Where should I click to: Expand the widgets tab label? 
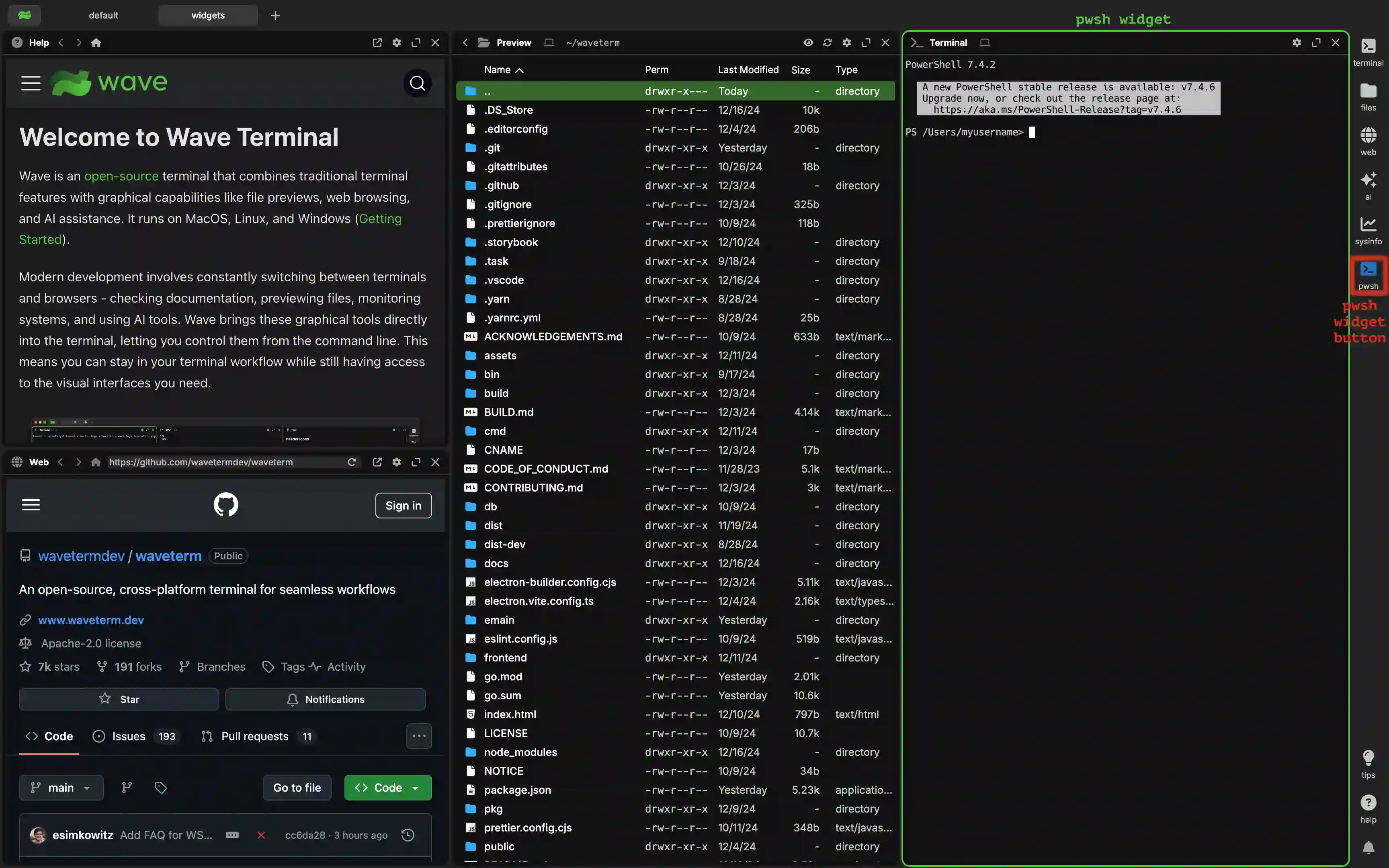pos(207,14)
